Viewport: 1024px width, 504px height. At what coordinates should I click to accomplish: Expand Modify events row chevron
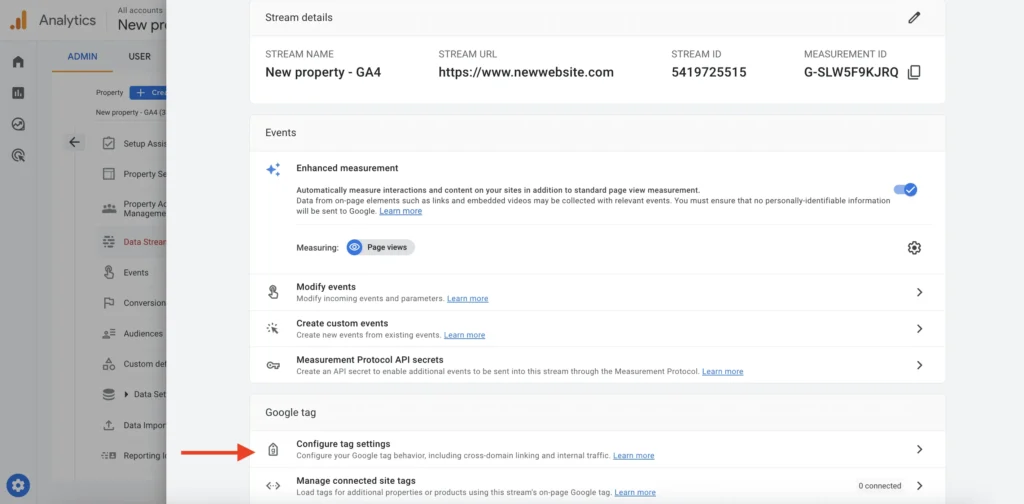[919, 292]
